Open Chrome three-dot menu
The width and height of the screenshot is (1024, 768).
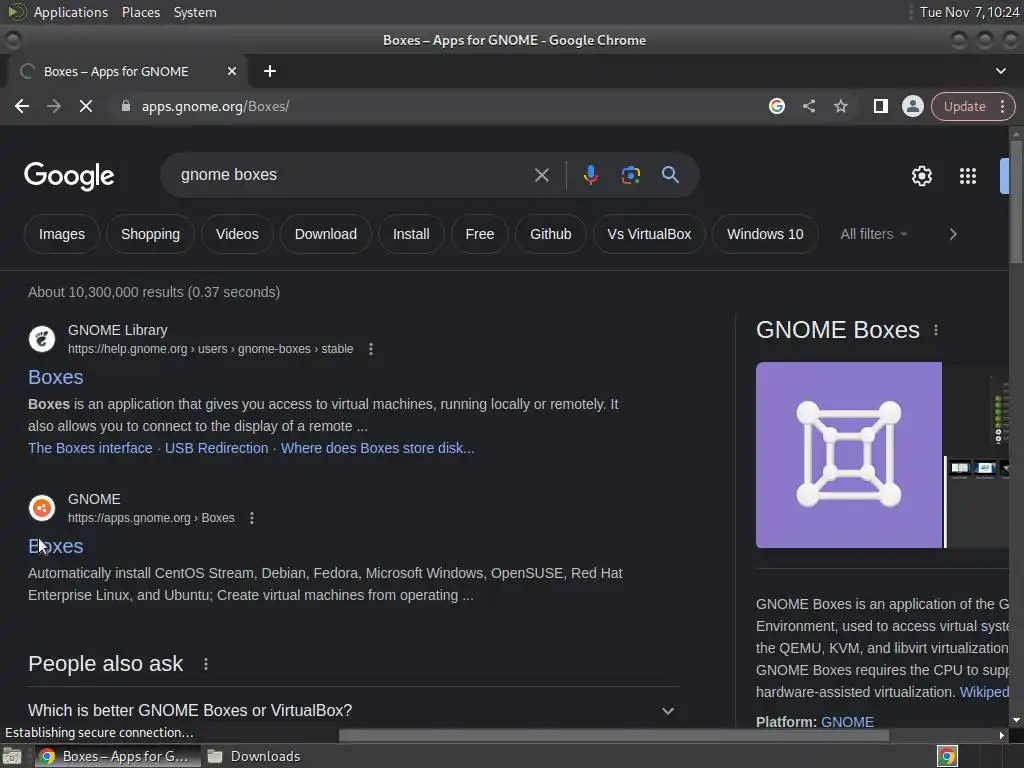pyautogui.click(x=1002, y=106)
